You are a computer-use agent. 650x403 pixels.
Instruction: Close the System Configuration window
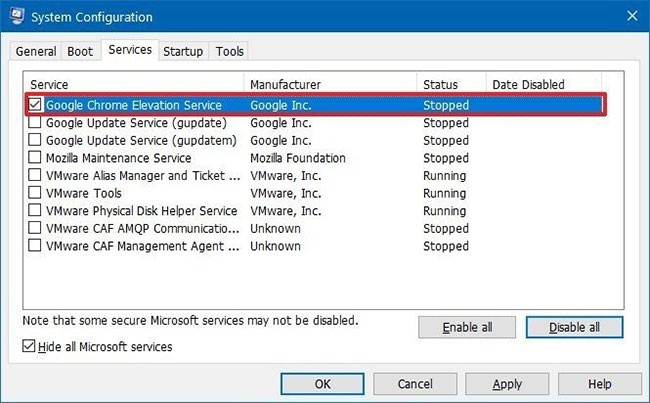(x=630, y=16)
